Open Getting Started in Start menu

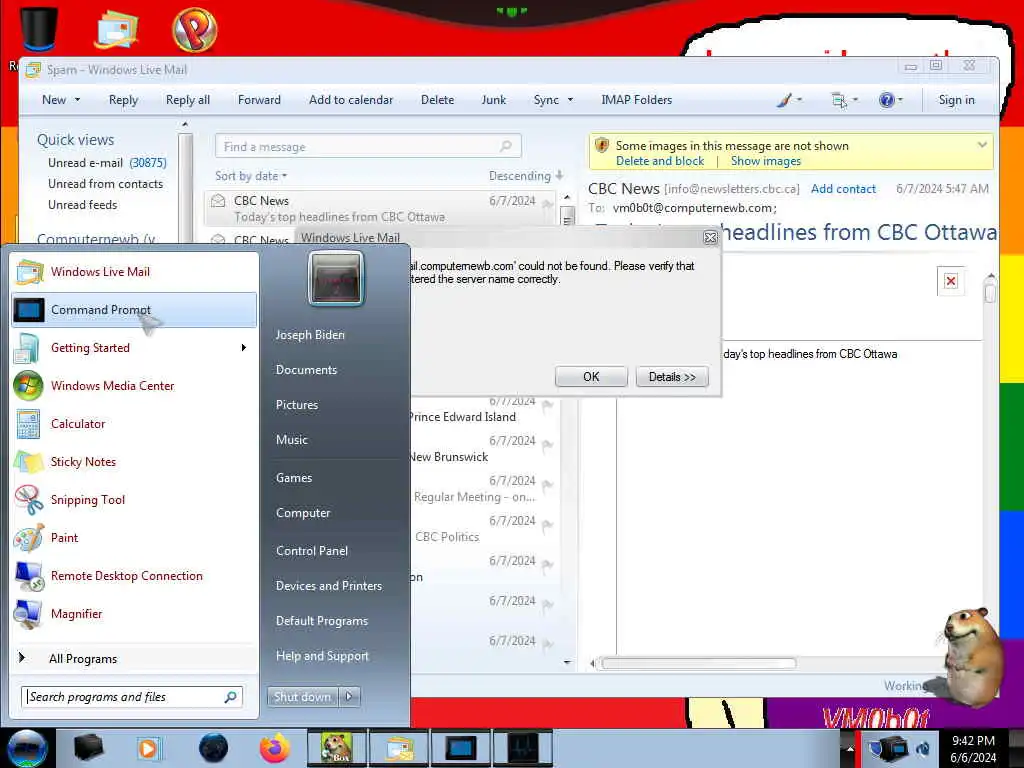coord(134,347)
